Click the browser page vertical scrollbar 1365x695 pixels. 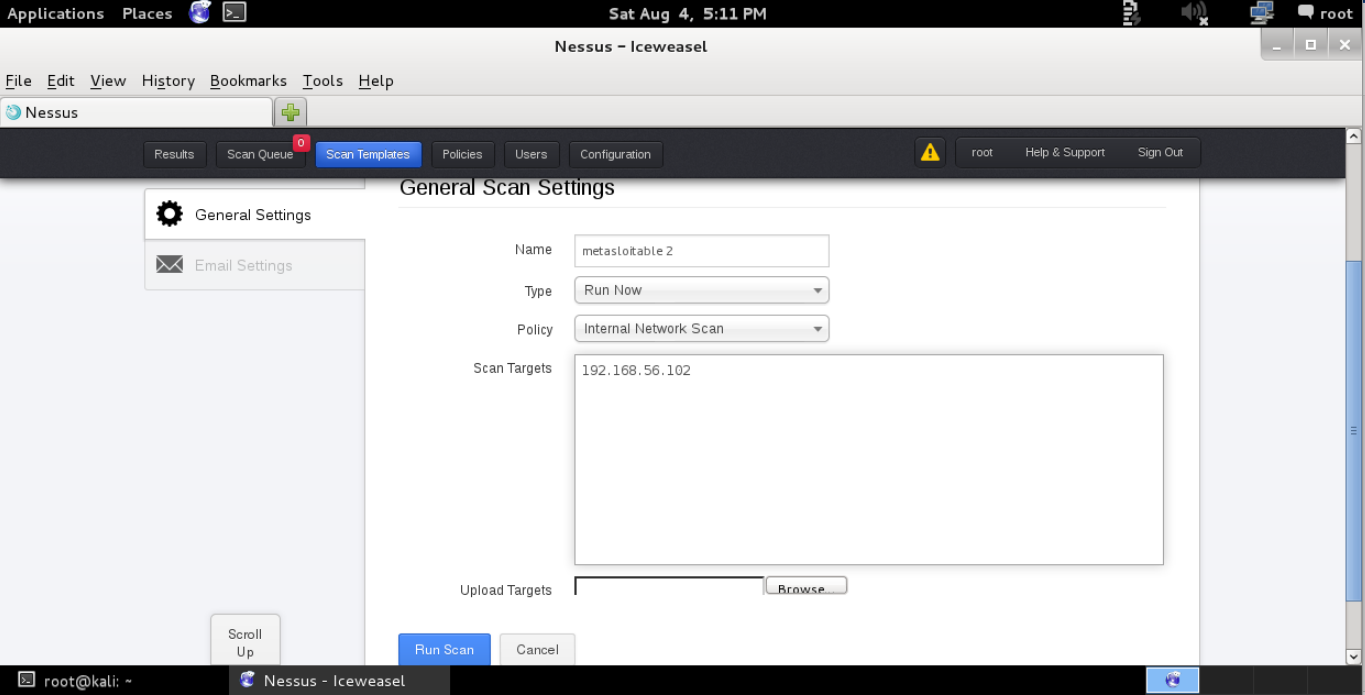click(1354, 430)
